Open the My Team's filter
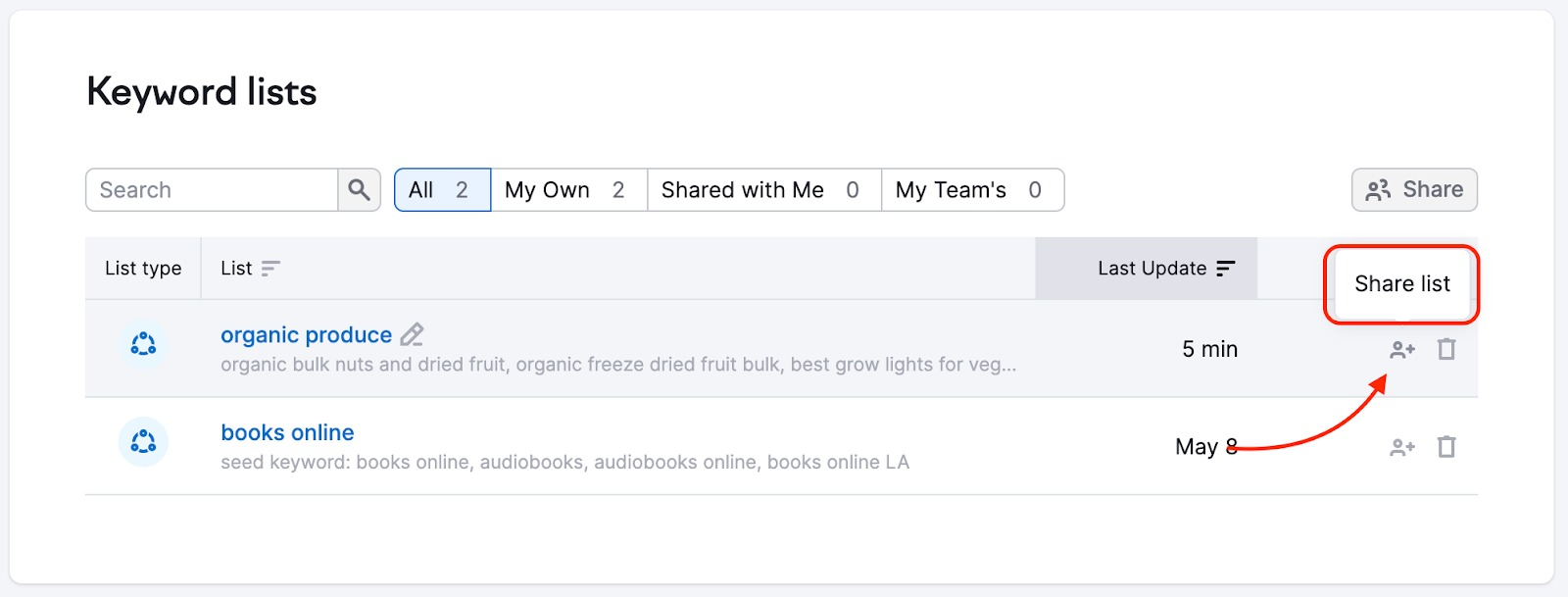1568x597 pixels. pyautogui.click(x=970, y=189)
